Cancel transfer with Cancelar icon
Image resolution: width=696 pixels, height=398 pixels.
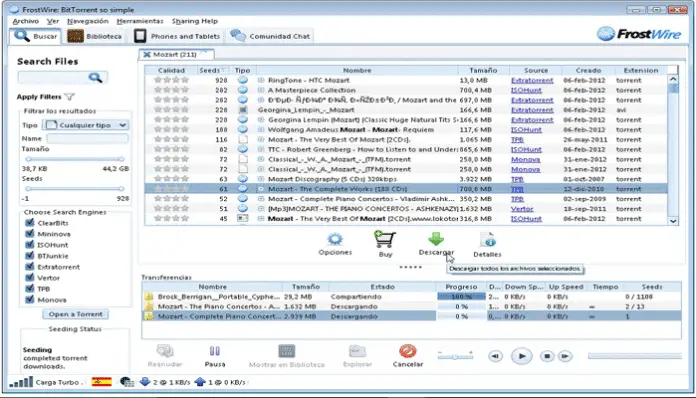click(x=407, y=351)
